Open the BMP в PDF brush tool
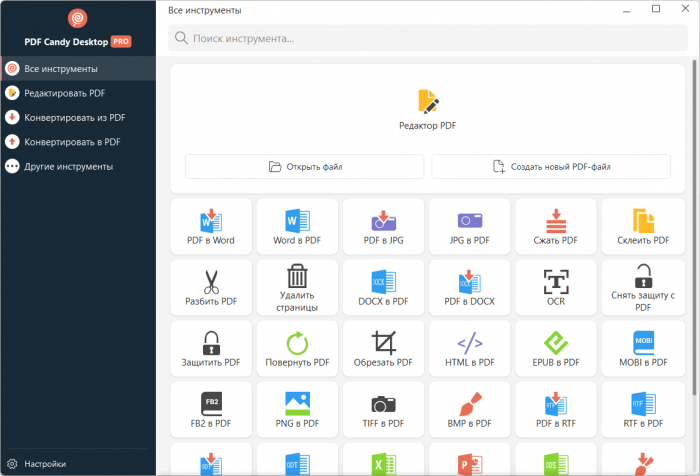The width and height of the screenshot is (700, 476). click(470, 410)
